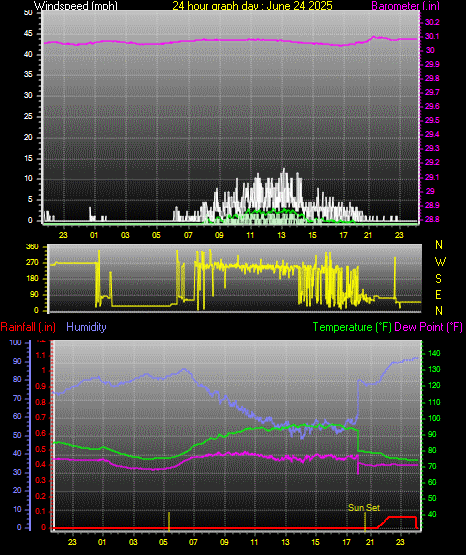The height and width of the screenshot is (555, 466).
Task: Click the white wind gust peak near 13
Action: click(283, 172)
